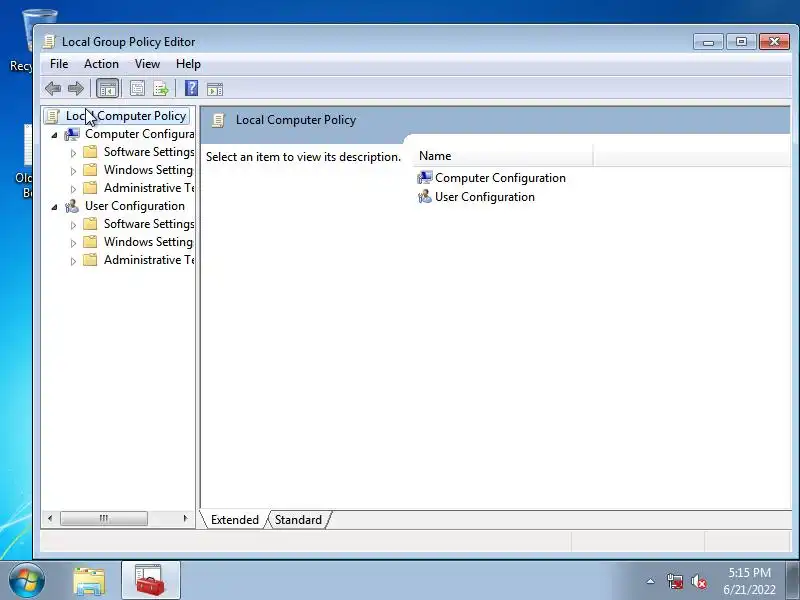This screenshot has height=600, width=800.
Task: Show hidden system tray icons arrow
Action: click(651, 581)
